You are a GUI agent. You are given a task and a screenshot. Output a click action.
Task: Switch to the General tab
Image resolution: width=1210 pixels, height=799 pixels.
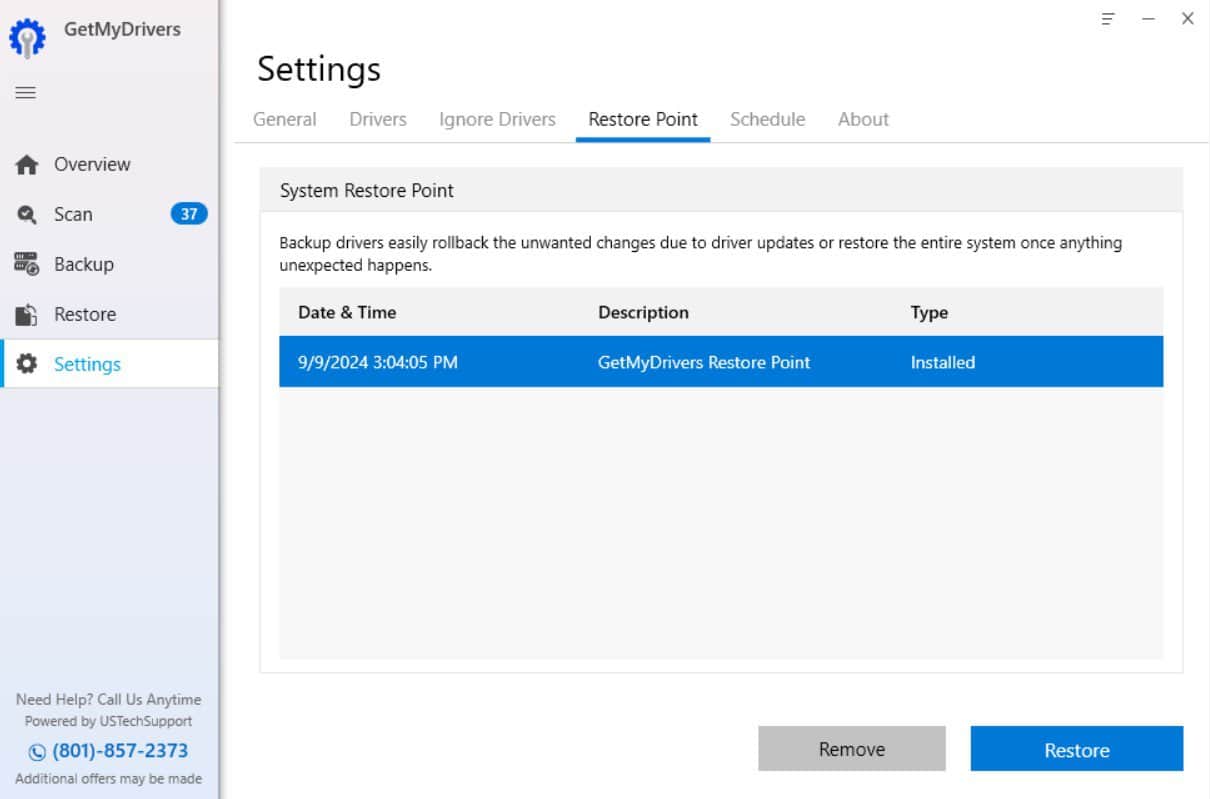[x=285, y=119]
